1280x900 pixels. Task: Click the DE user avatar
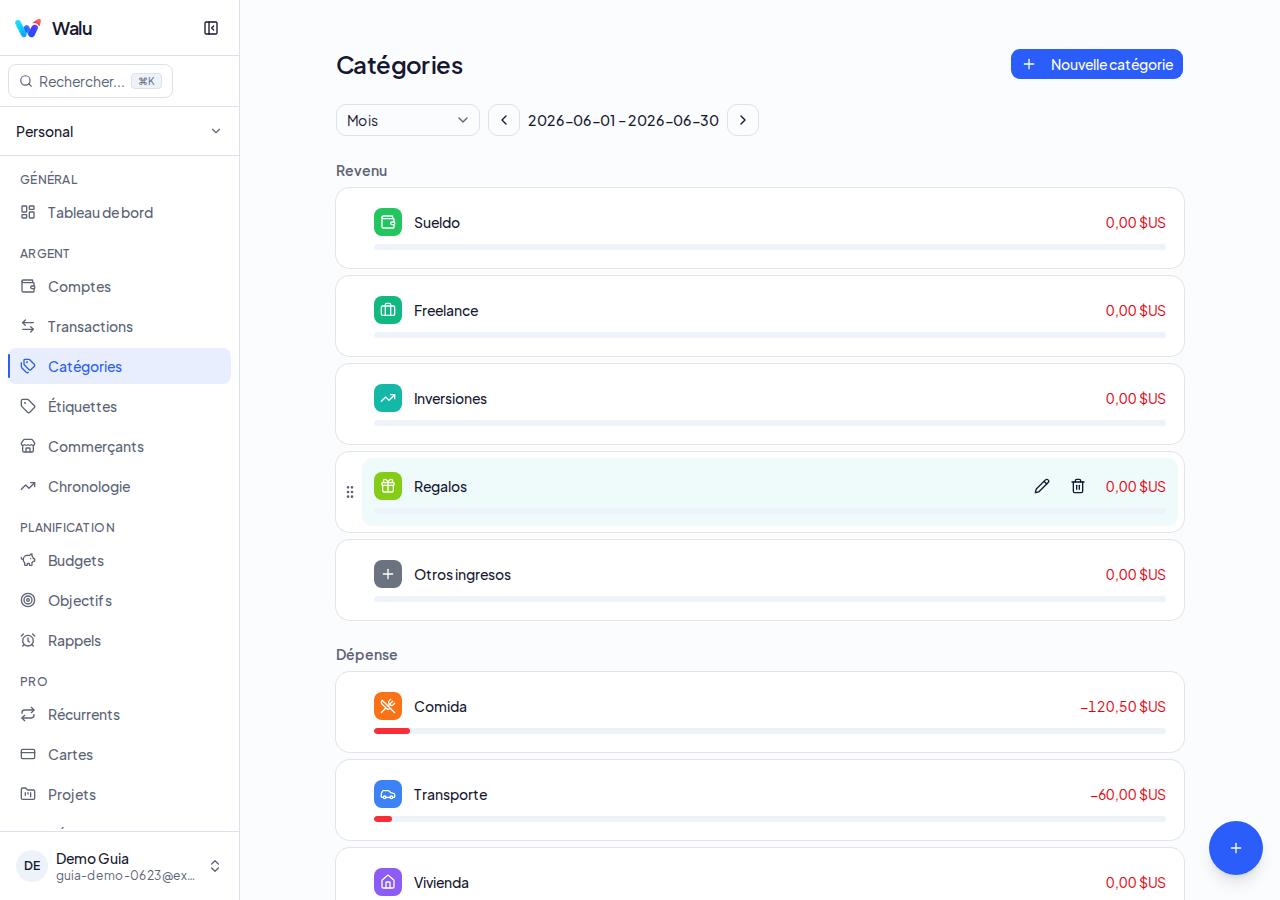point(32,866)
